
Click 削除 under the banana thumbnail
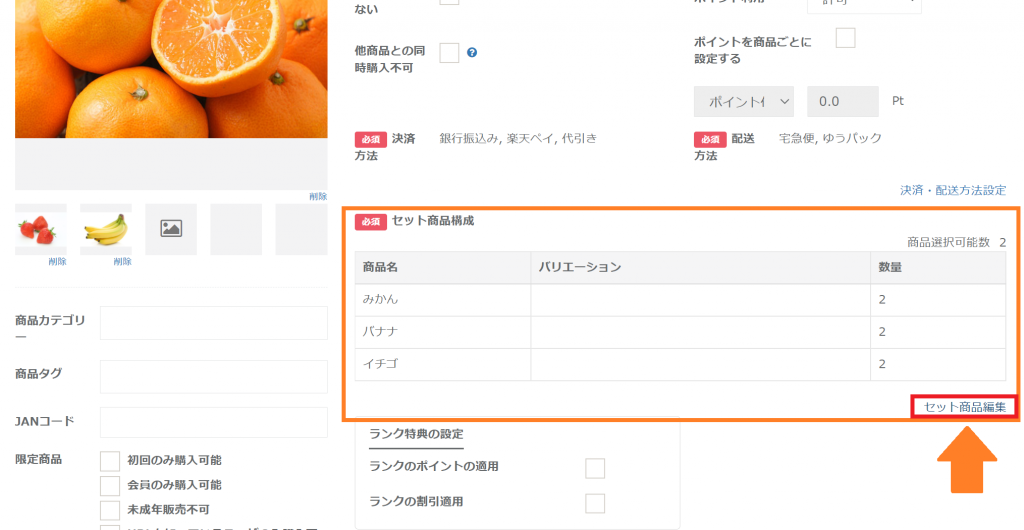122,262
